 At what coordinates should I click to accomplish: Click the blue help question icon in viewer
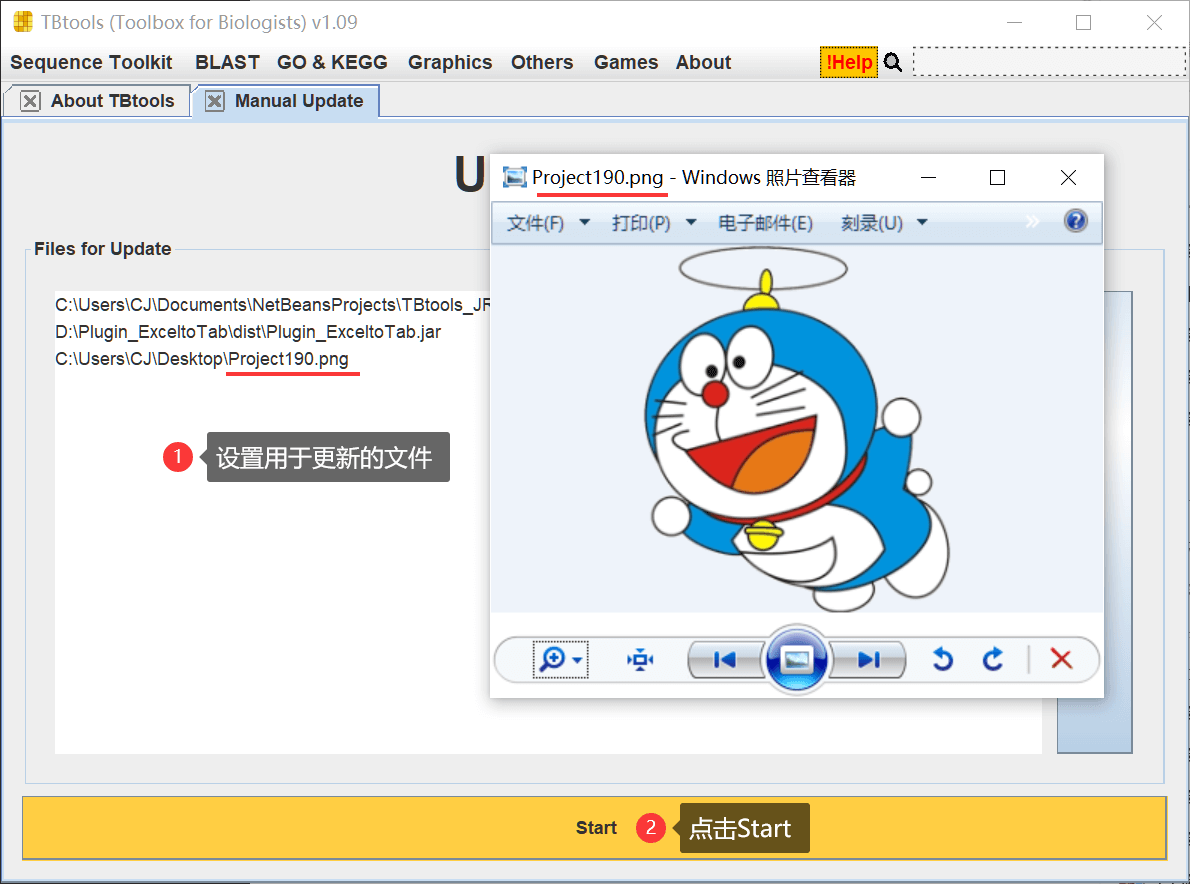coord(1075,221)
